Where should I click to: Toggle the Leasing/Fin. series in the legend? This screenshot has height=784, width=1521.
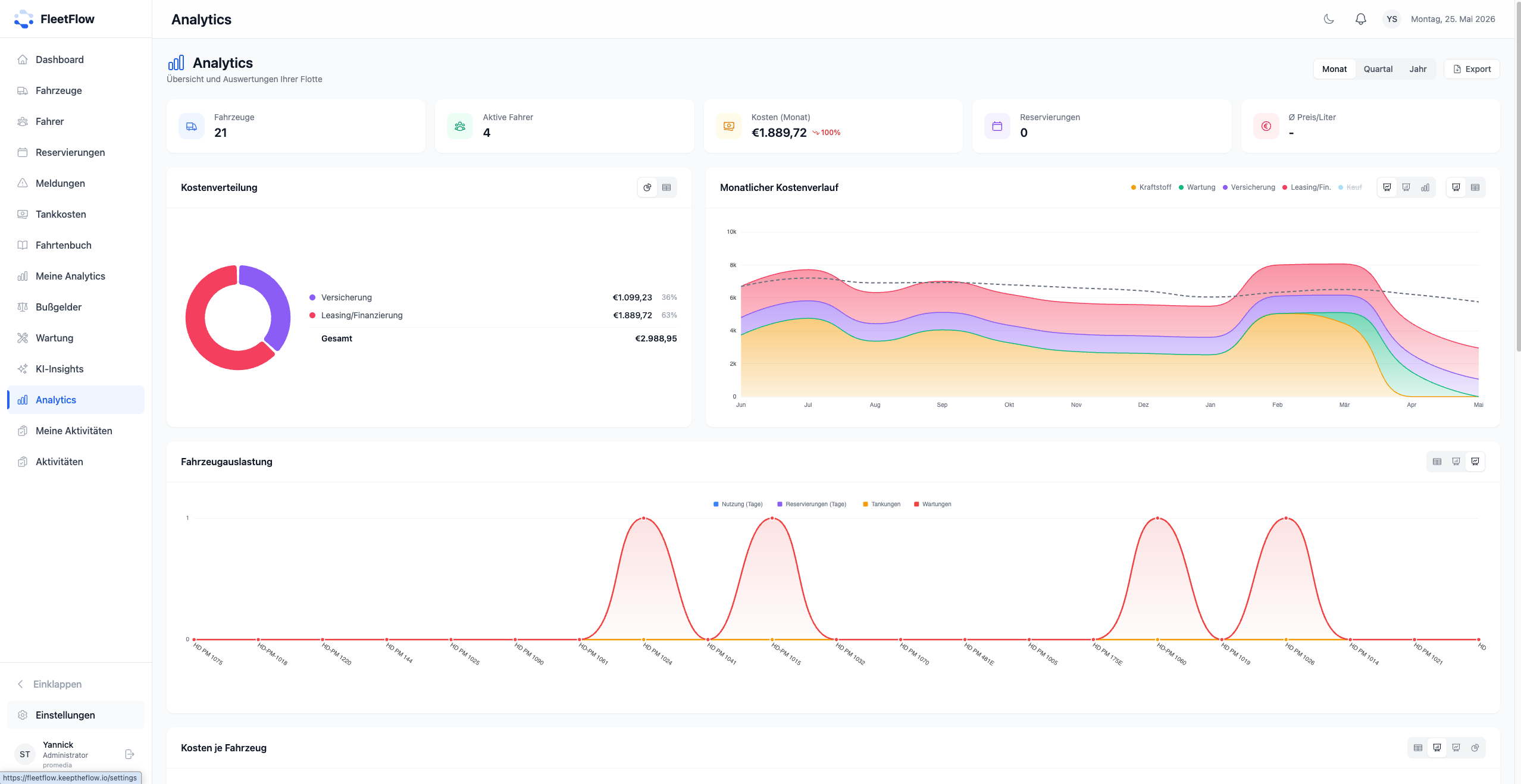click(x=1306, y=187)
